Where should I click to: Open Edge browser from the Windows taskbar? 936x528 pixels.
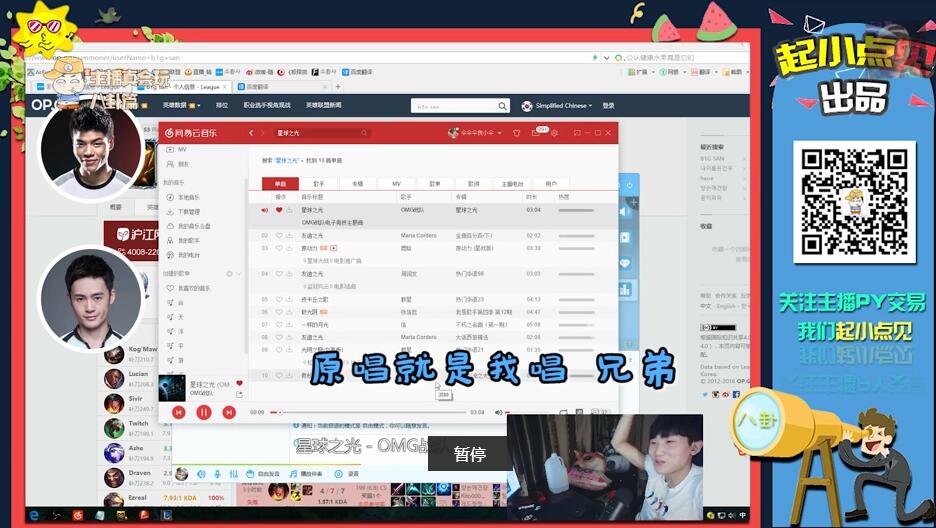(35, 514)
